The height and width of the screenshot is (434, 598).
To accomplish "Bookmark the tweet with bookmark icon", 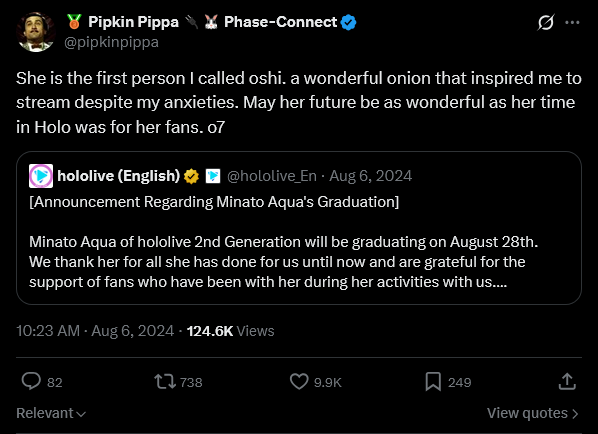I will [x=433, y=381].
